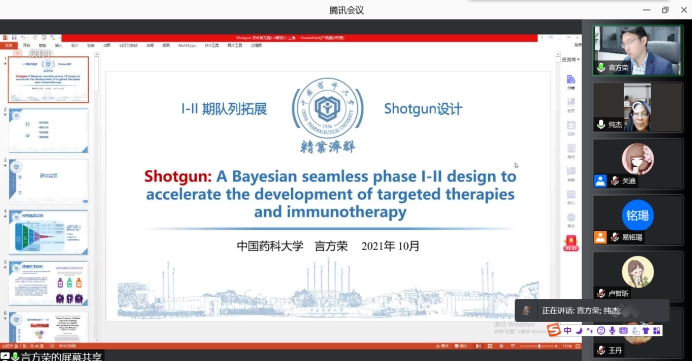Open the Sogou toolbox grid icon
The height and width of the screenshot is (361, 692).
pos(657,330)
